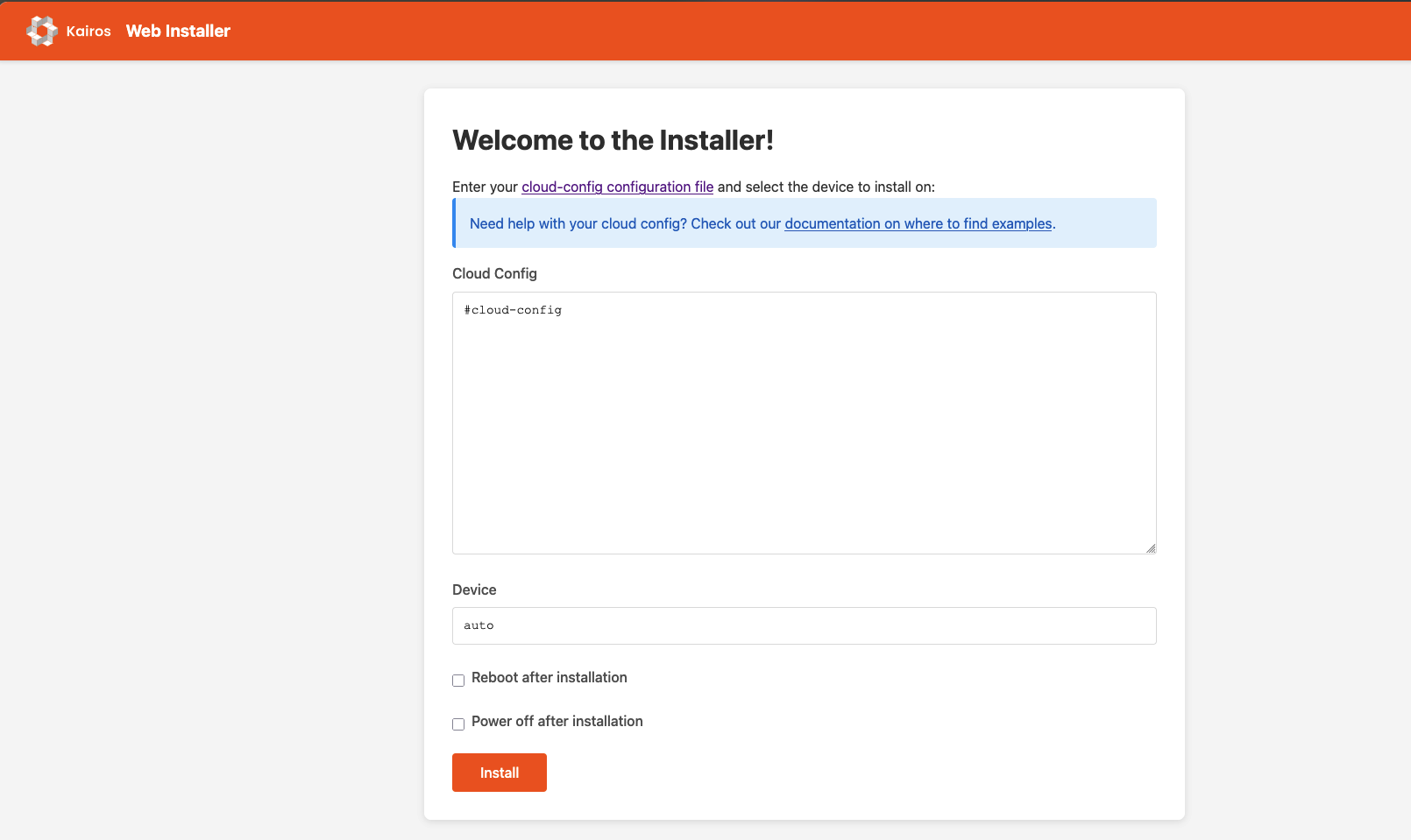The image size is (1411, 840).
Task: Click the Reboot after installation label
Action: [550, 677]
